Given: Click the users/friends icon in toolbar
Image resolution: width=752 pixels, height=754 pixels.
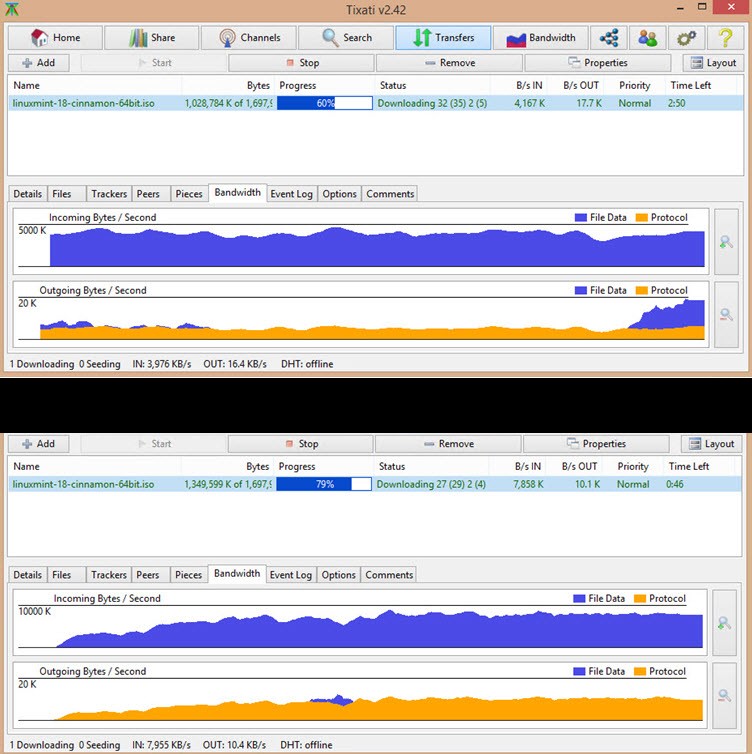Looking at the screenshot, I should 648,38.
